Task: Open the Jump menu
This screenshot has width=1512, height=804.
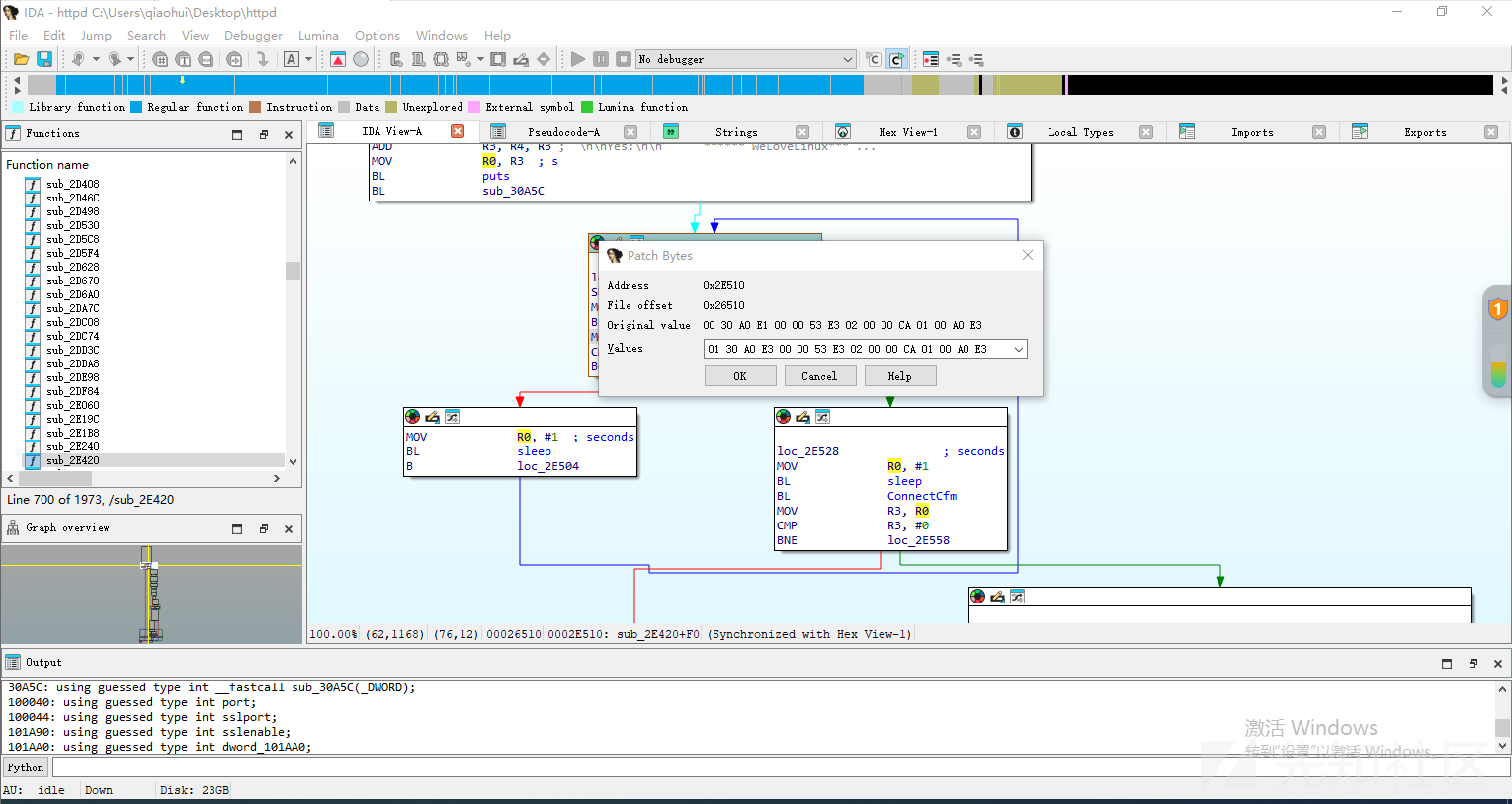Action: (x=96, y=35)
